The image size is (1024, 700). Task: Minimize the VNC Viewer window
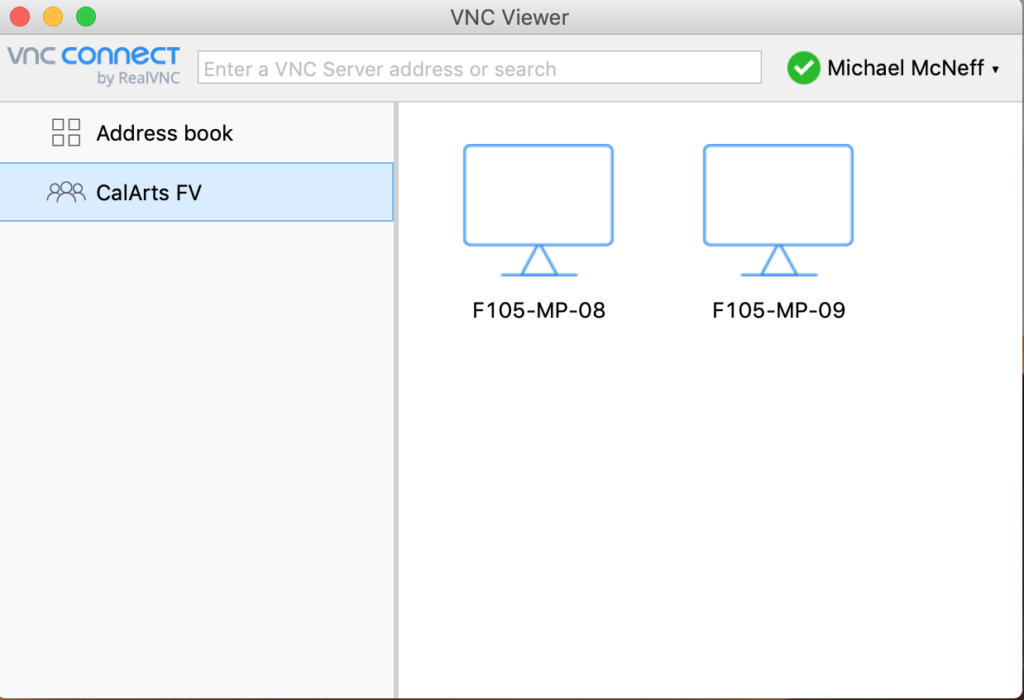pos(53,17)
